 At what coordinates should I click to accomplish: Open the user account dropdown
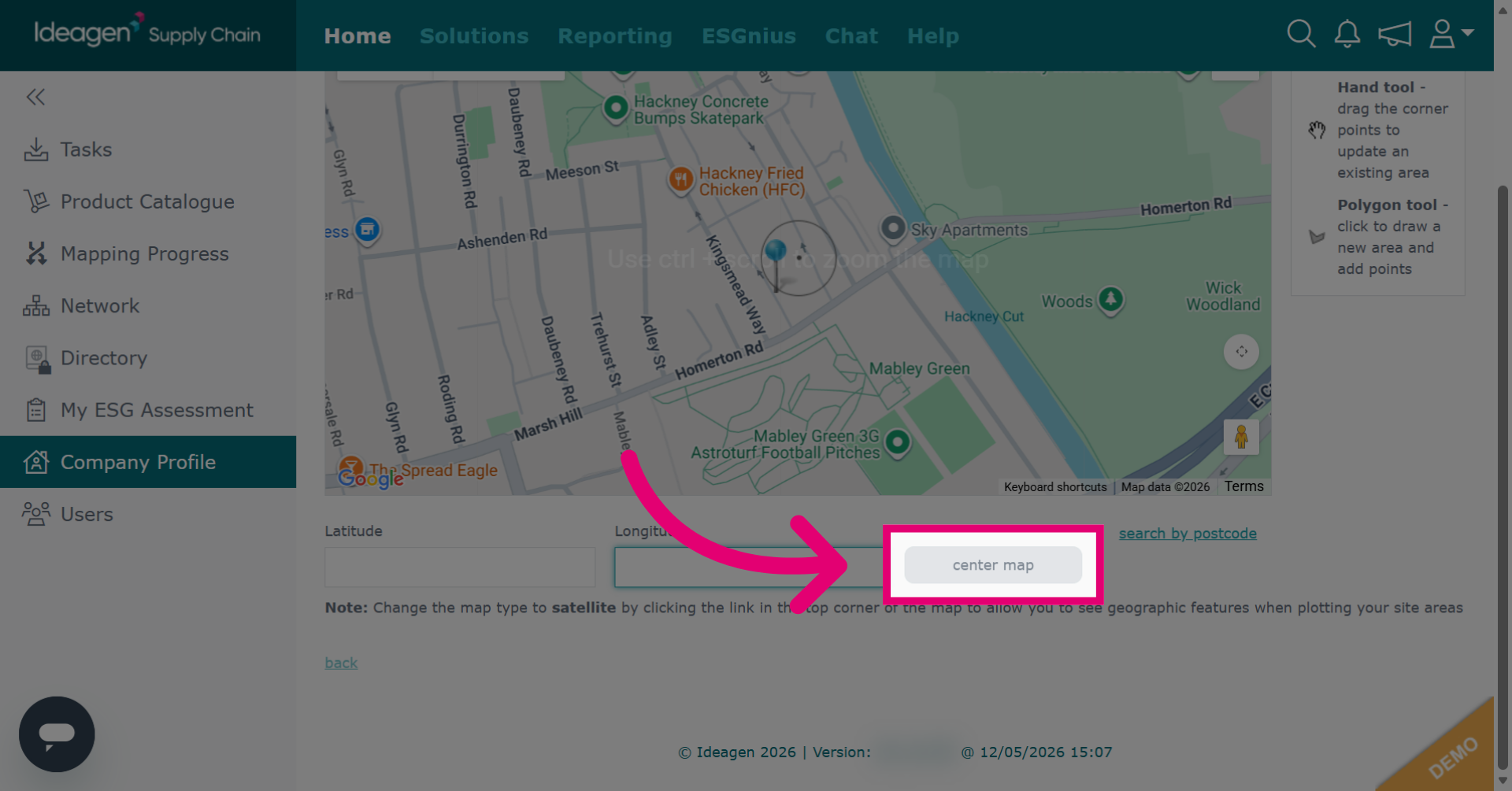pos(1451,34)
